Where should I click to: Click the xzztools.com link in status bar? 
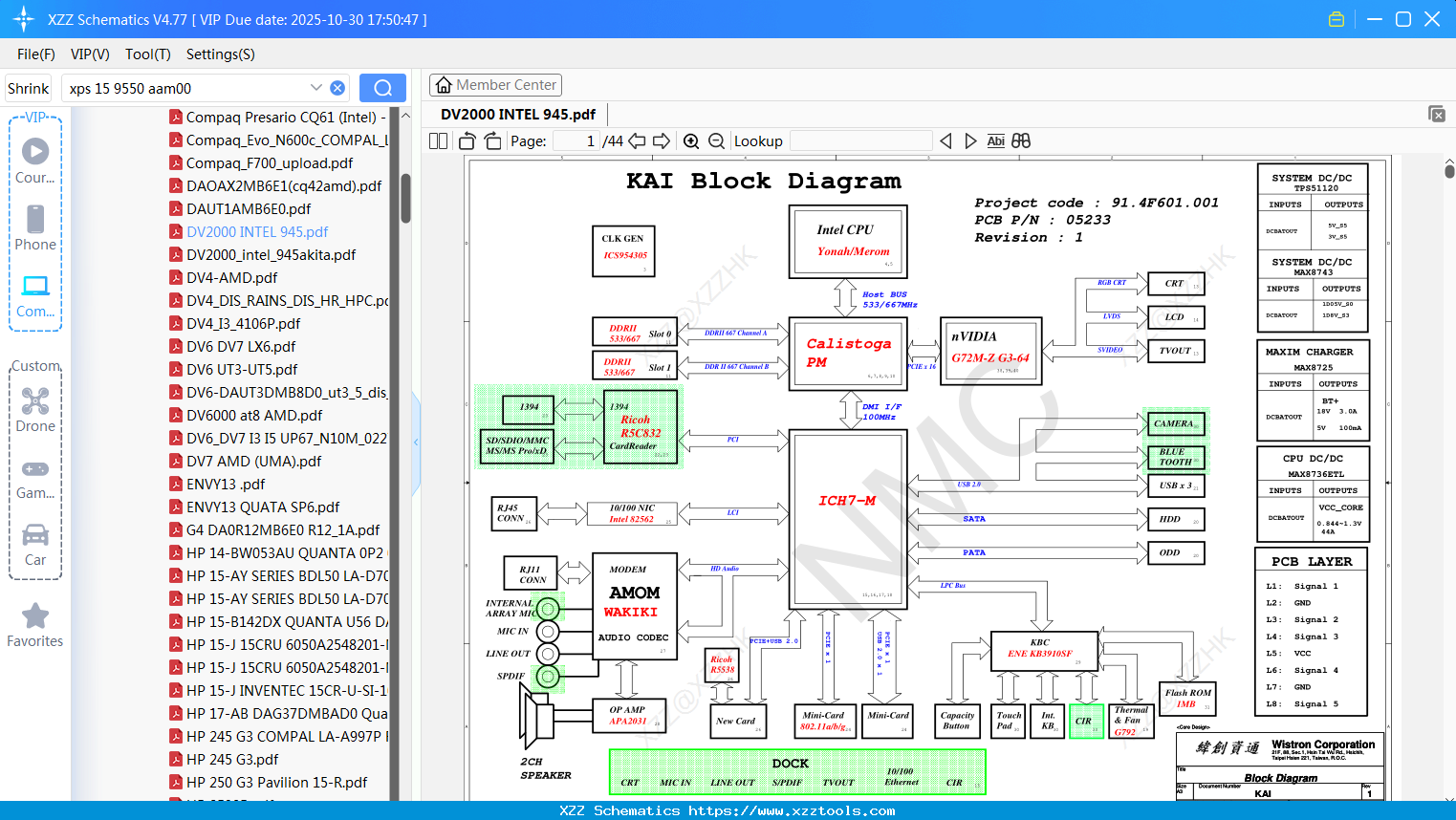click(x=792, y=810)
